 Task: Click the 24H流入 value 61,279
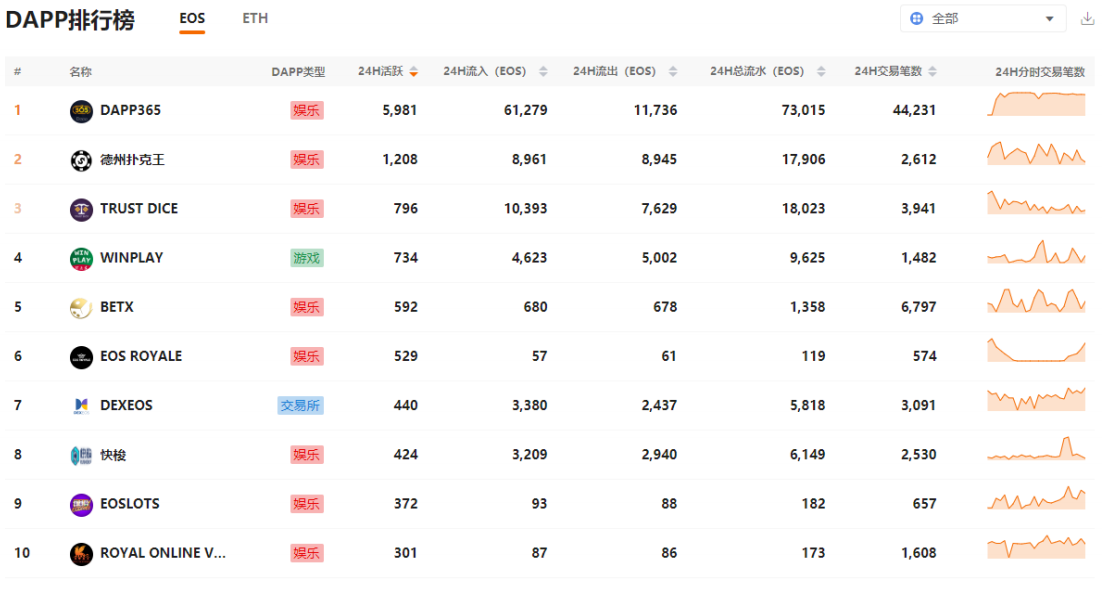click(x=526, y=111)
